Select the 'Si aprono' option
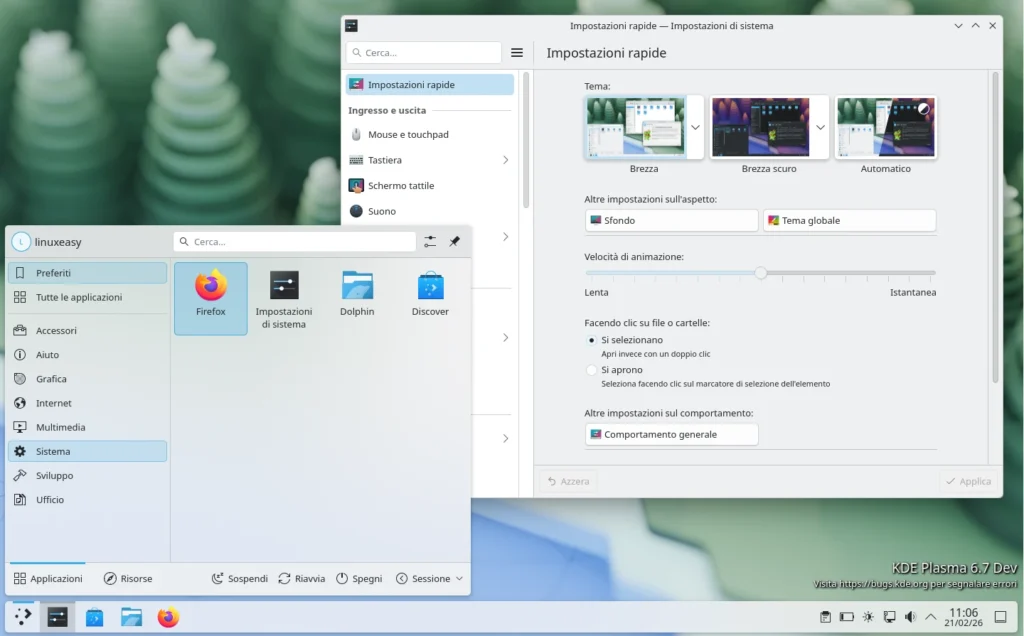This screenshot has width=1024, height=636. (x=591, y=369)
